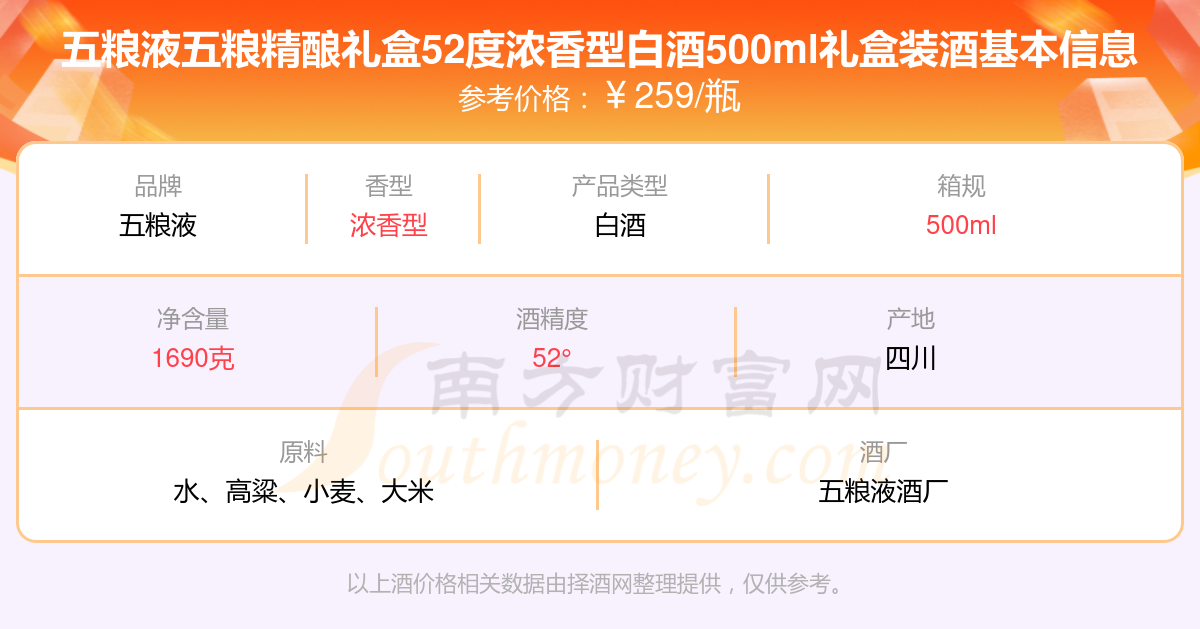Click the 品牌 label
Screen dimensions: 1200x629
158,186
